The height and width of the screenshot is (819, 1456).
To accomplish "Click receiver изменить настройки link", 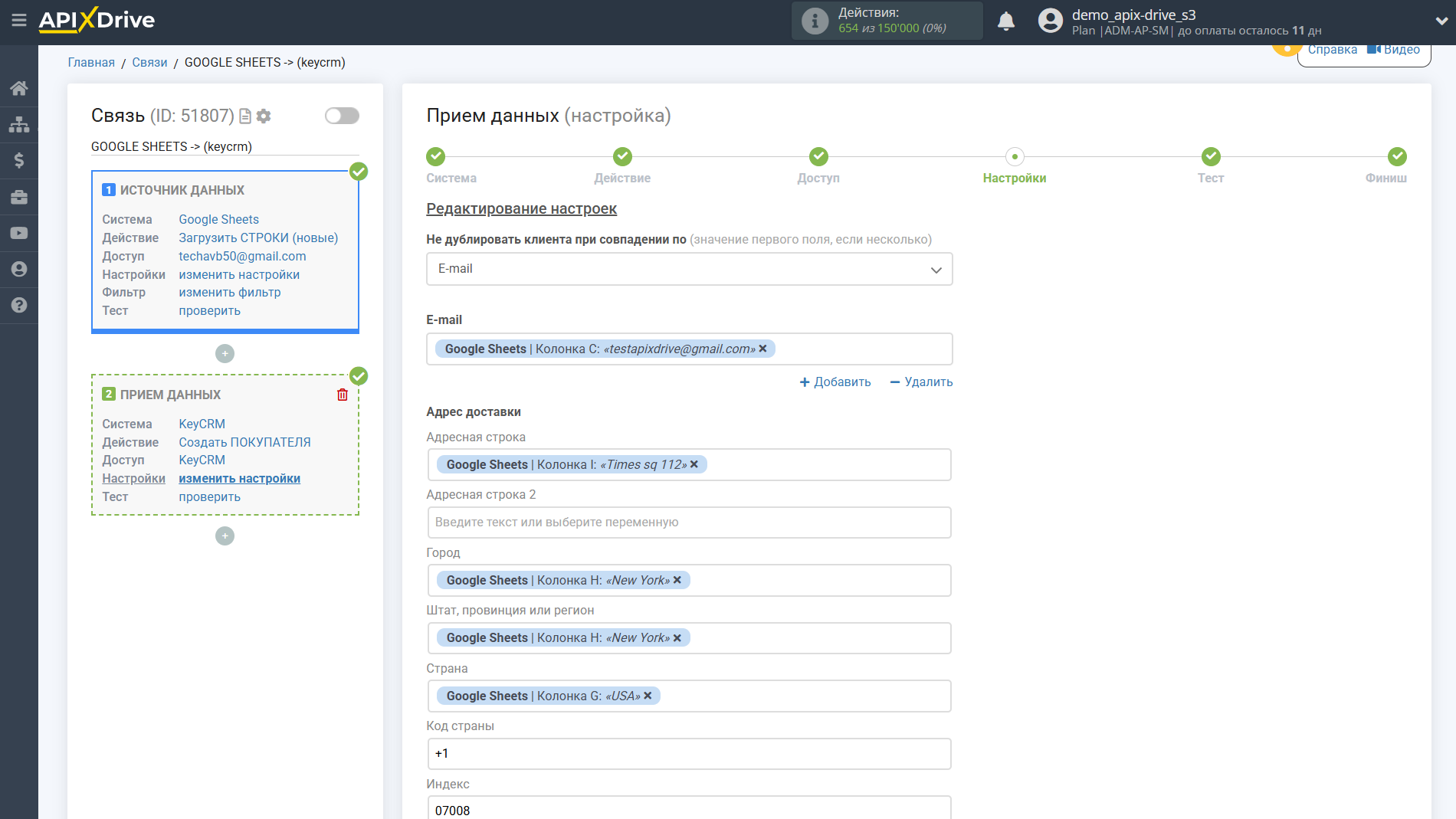I will point(239,478).
